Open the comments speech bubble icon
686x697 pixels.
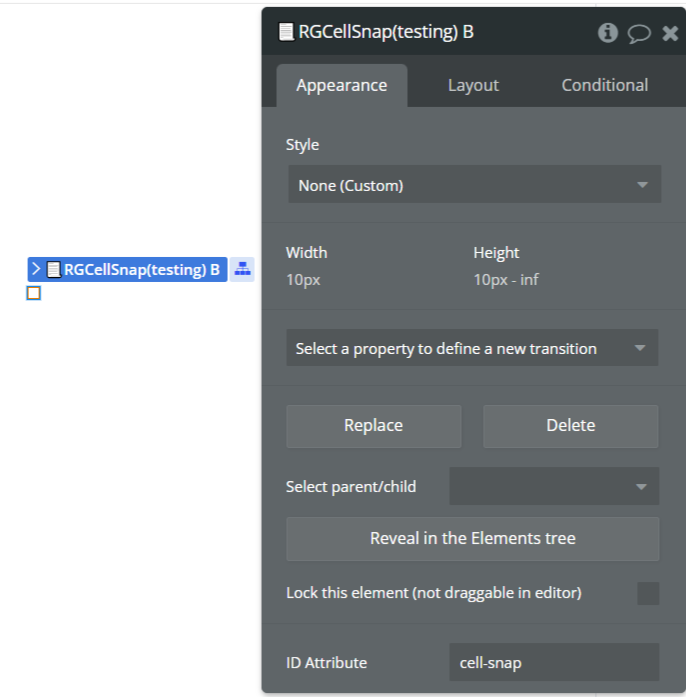click(639, 33)
